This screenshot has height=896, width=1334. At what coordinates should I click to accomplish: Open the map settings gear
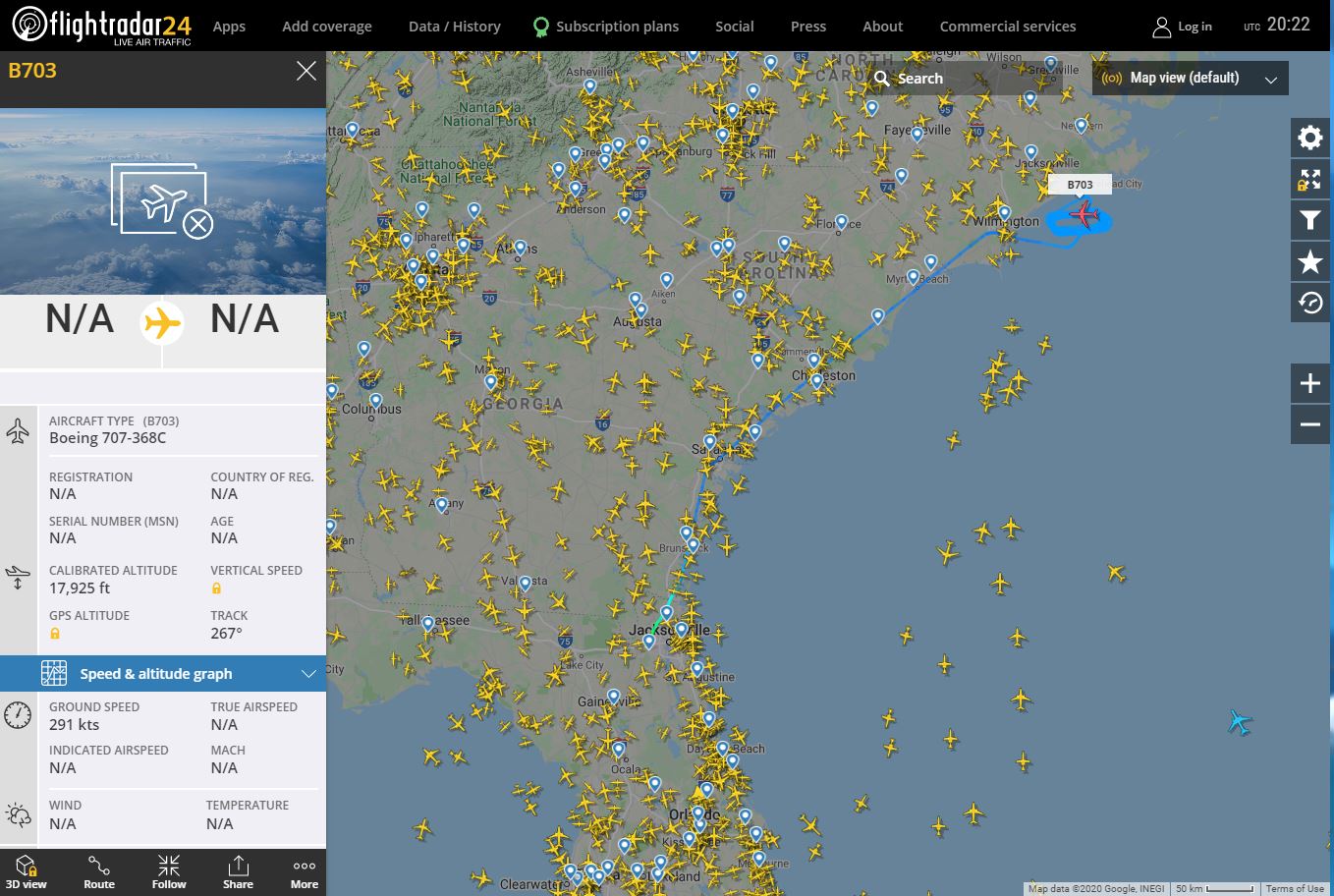click(1309, 138)
